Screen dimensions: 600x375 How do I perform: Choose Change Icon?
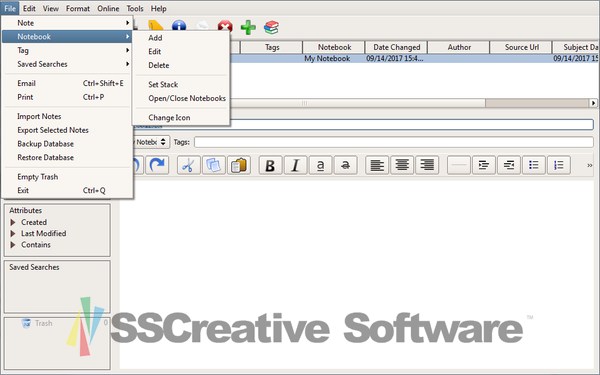pyautogui.click(x=181, y=117)
